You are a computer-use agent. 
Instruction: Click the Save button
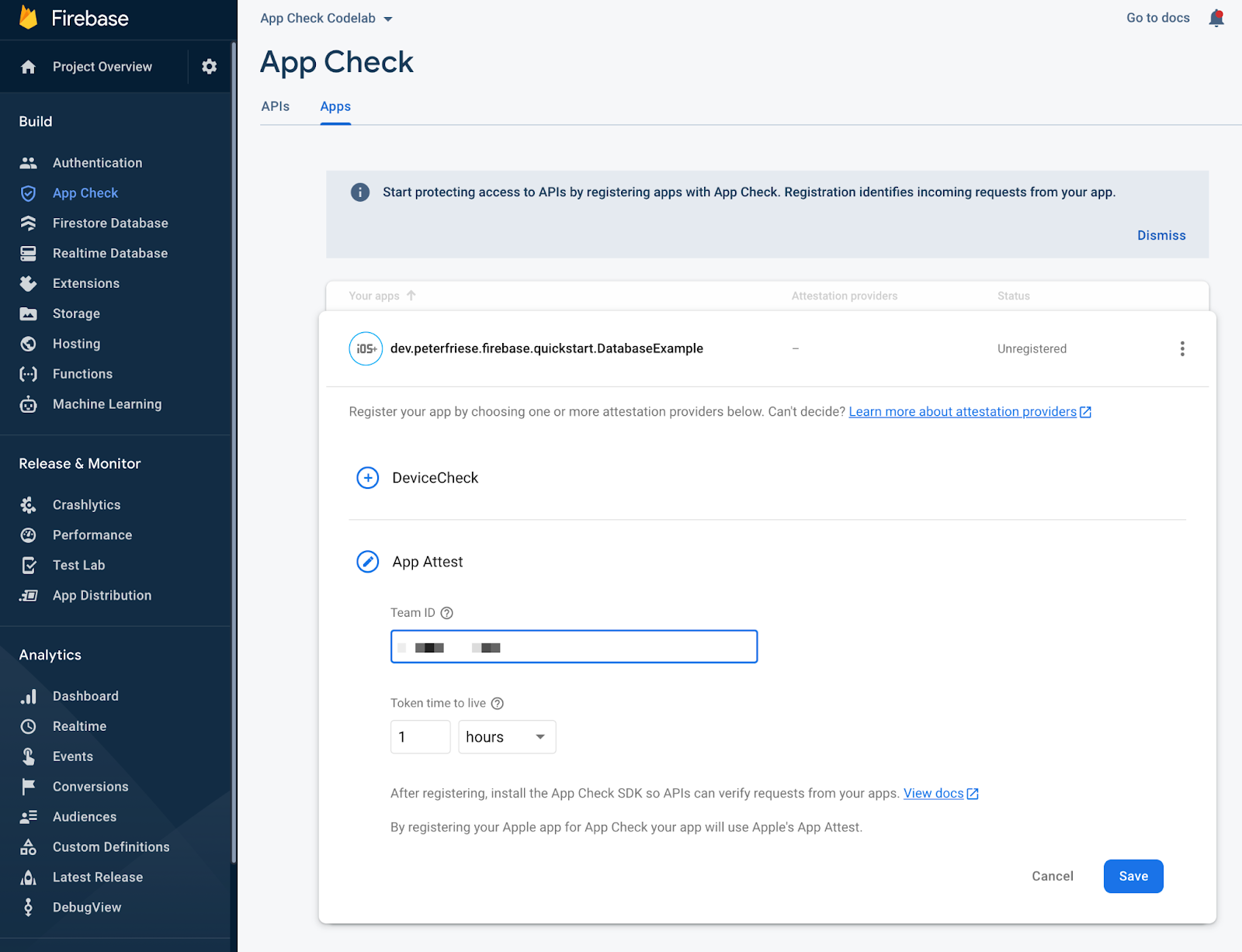(x=1133, y=876)
